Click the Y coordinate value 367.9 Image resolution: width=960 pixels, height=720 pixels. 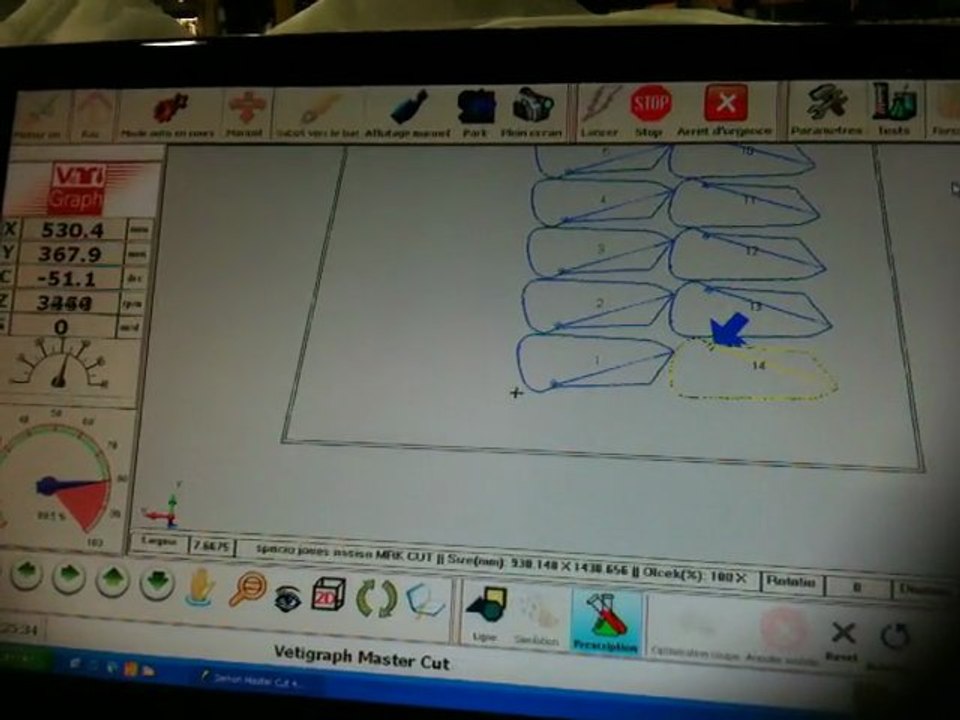[x=69, y=254]
